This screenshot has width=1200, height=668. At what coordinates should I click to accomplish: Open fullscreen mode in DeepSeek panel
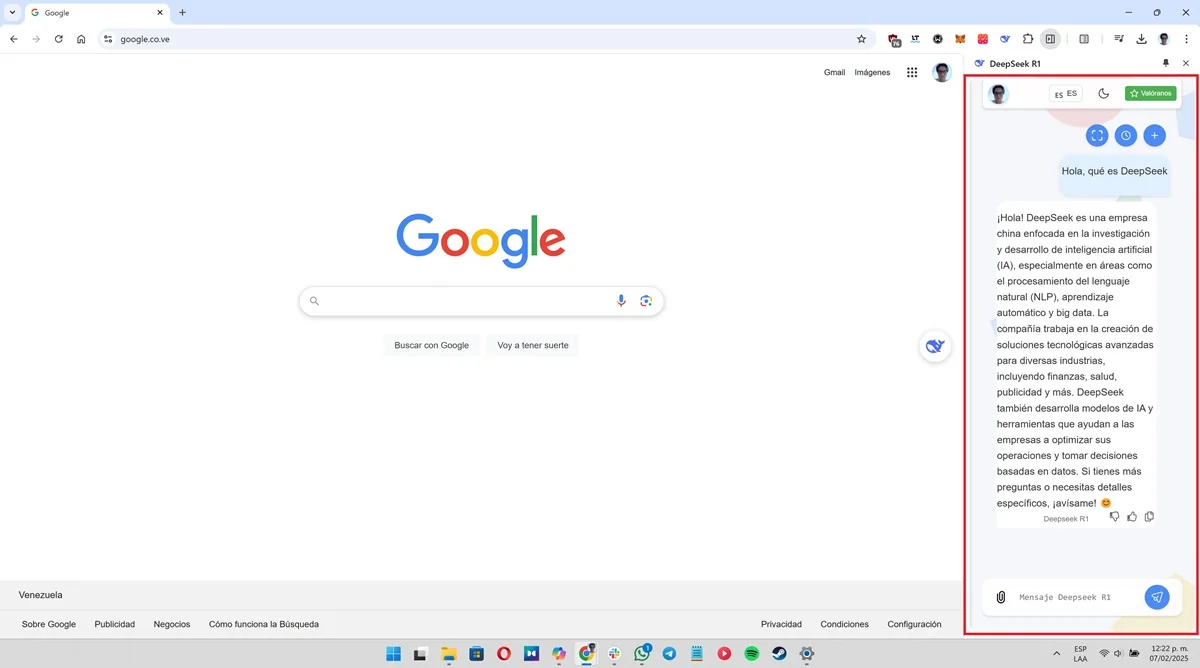pos(1097,135)
